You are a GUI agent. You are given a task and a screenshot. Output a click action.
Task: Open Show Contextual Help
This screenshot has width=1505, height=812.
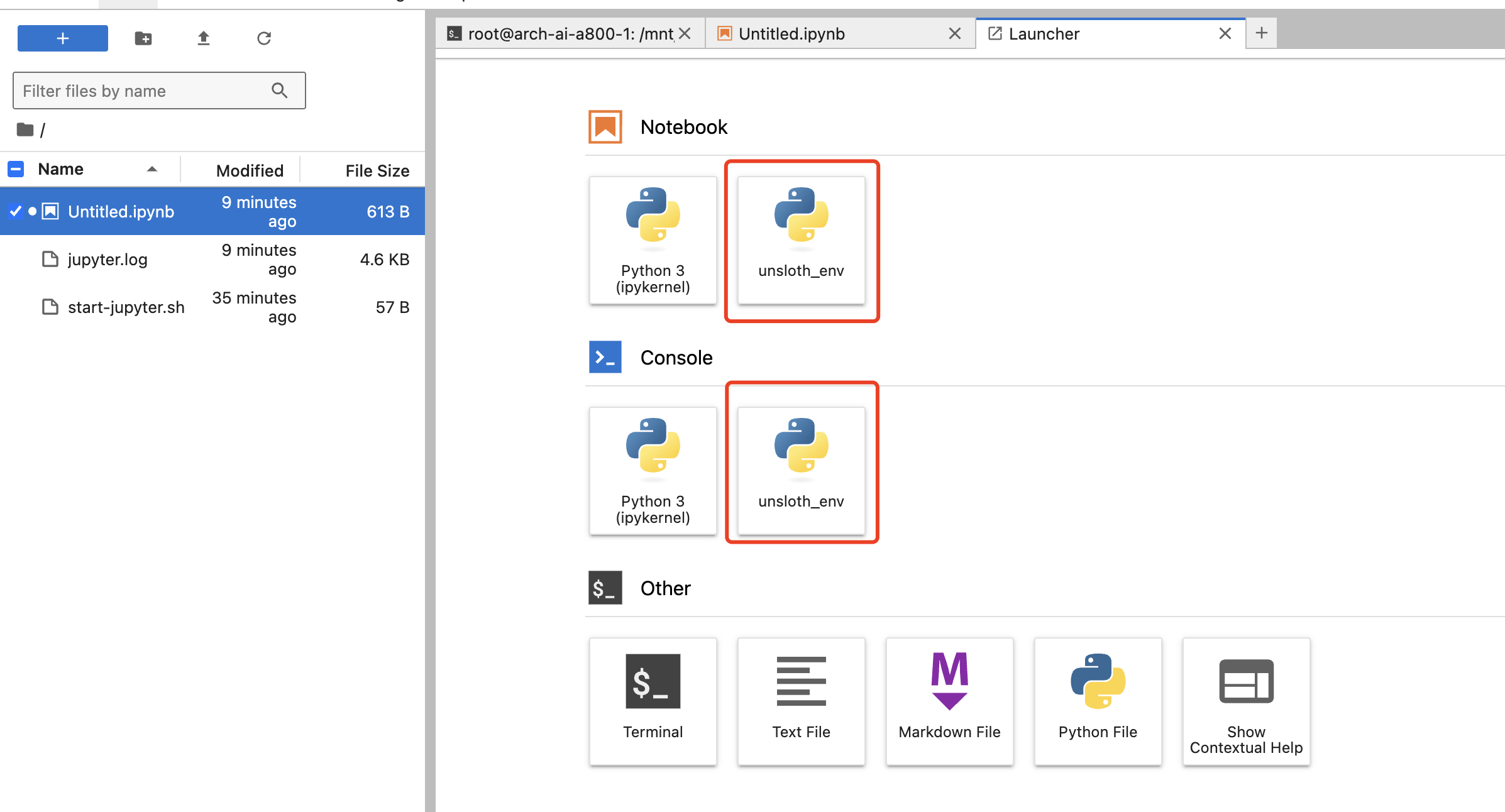pos(1246,701)
